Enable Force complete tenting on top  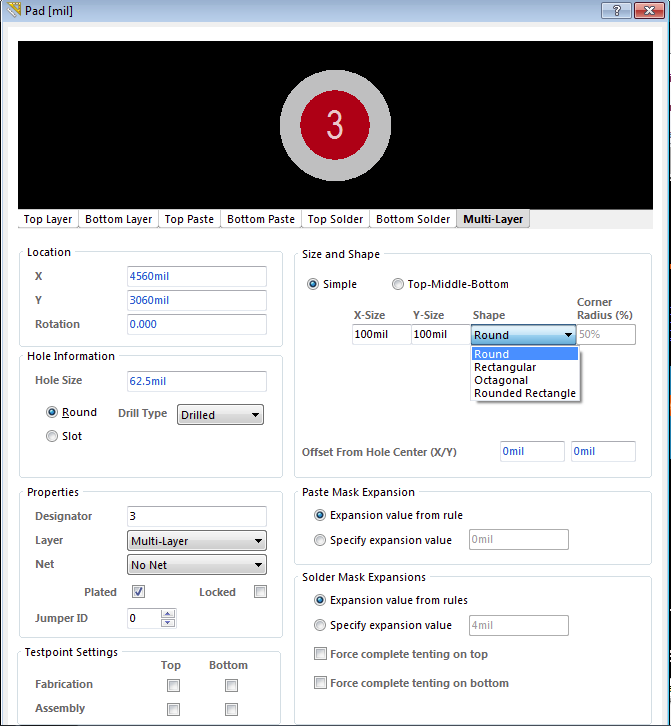click(320, 654)
